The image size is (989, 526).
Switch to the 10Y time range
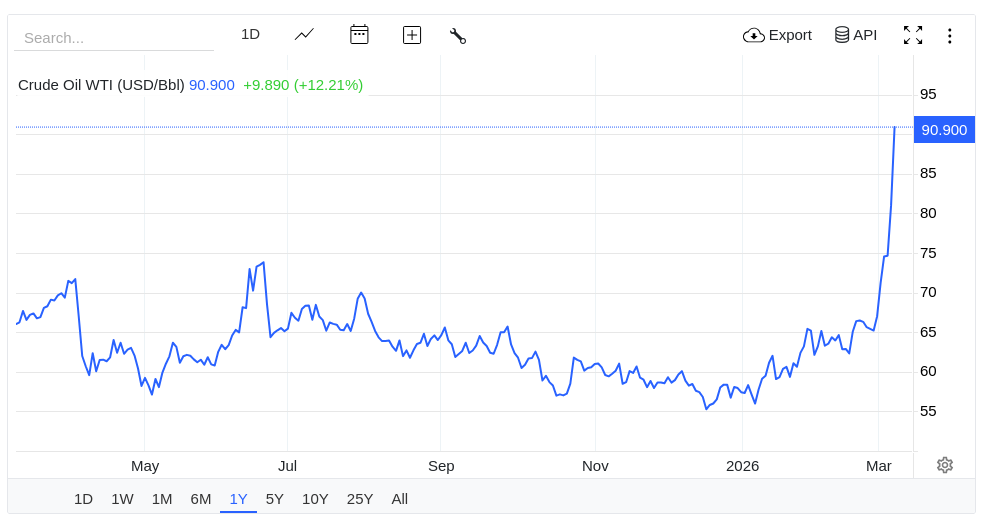coord(315,500)
